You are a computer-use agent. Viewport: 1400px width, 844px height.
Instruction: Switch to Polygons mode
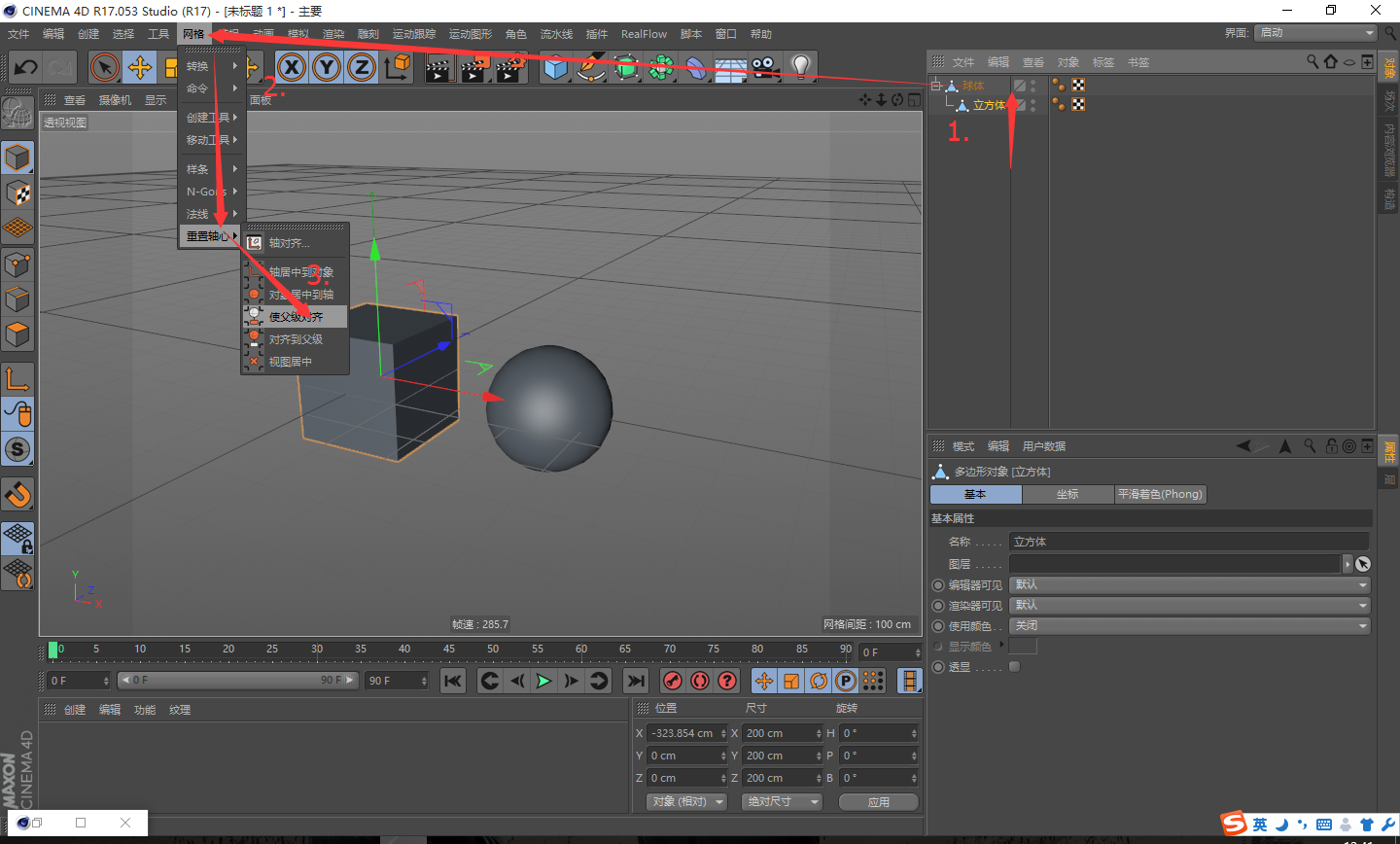point(18,334)
